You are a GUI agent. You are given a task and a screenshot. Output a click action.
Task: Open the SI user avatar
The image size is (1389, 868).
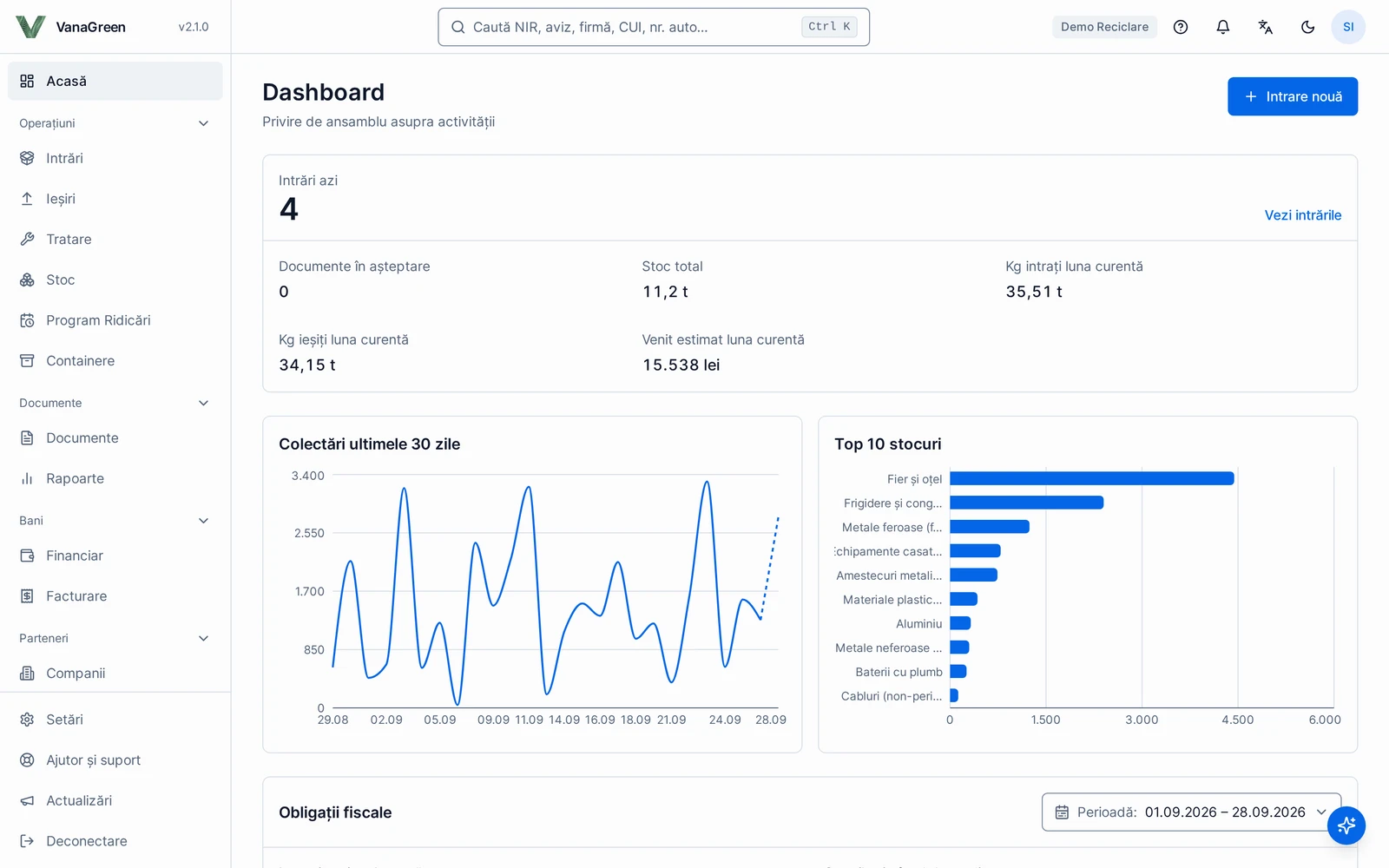pyautogui.click(x=1348, y=27)
